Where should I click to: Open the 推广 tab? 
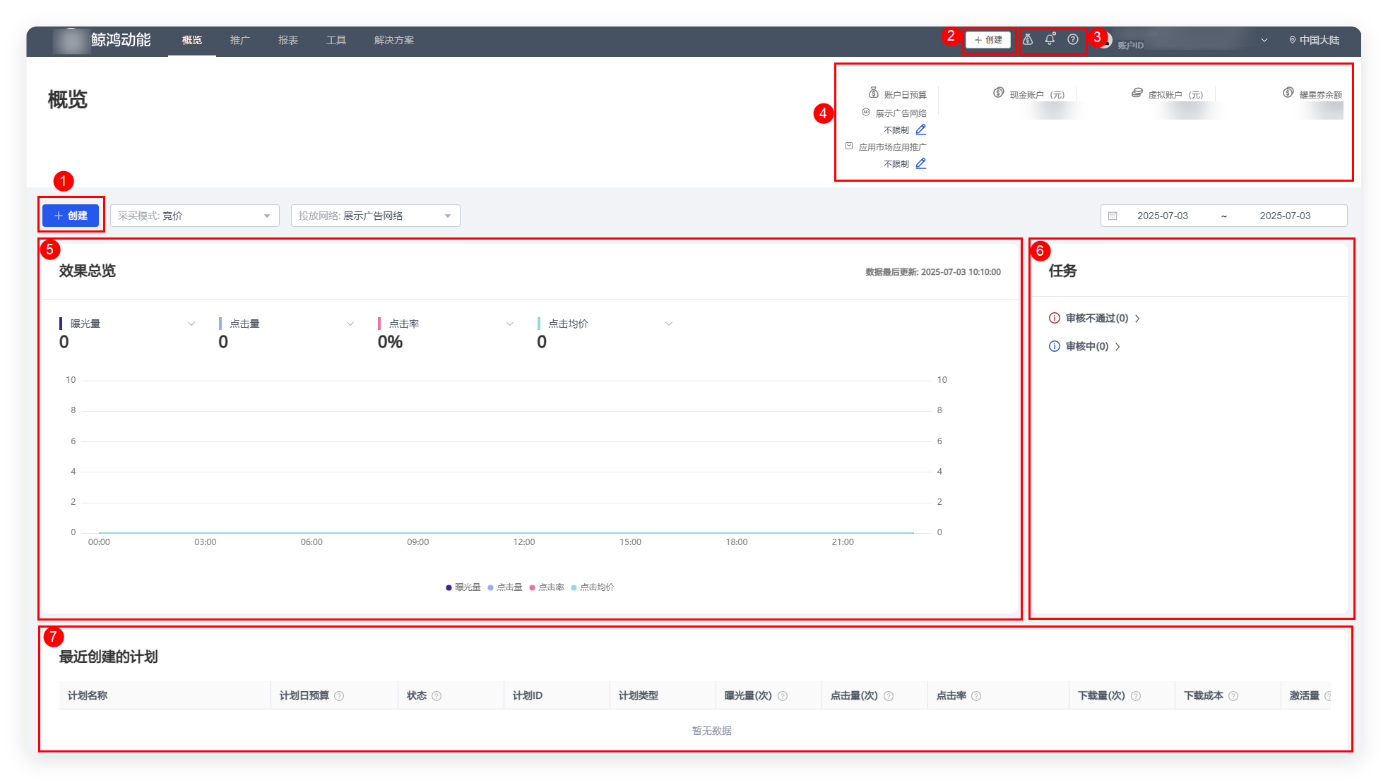coord(240,40)
